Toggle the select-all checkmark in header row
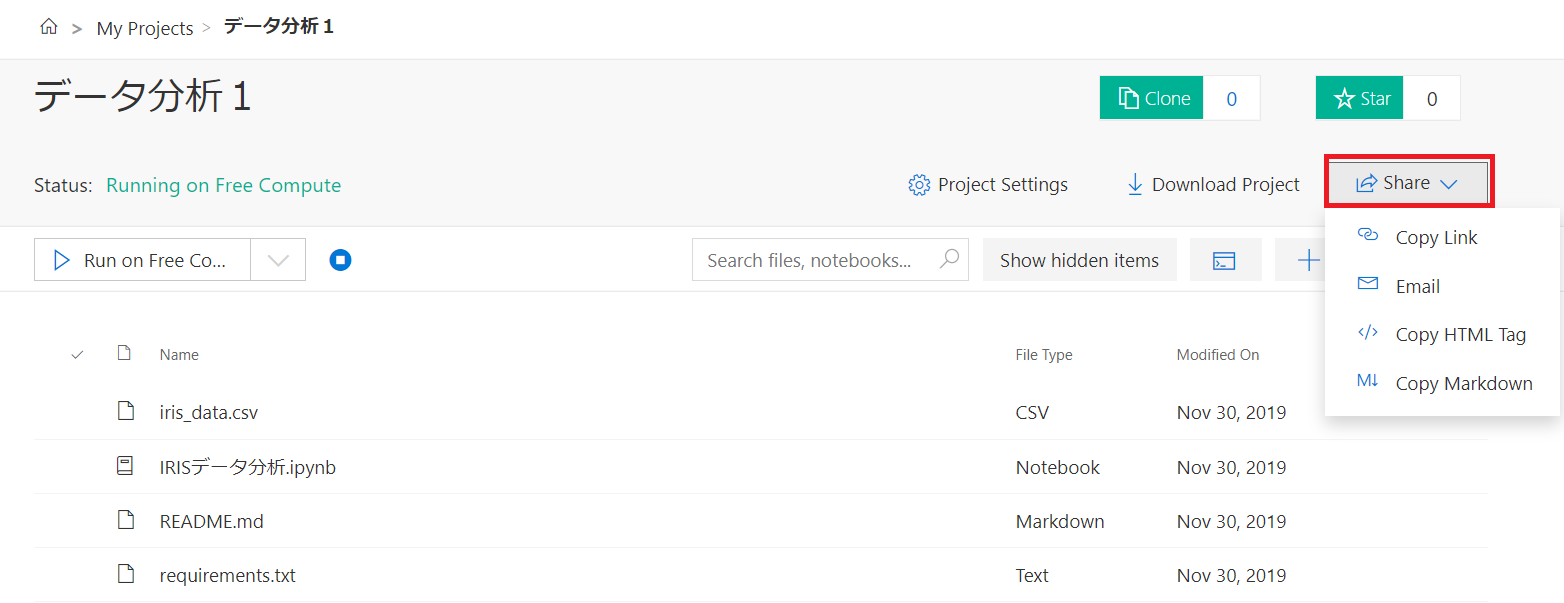Screen dimensions: 1564x603 [x=78, y=354]
